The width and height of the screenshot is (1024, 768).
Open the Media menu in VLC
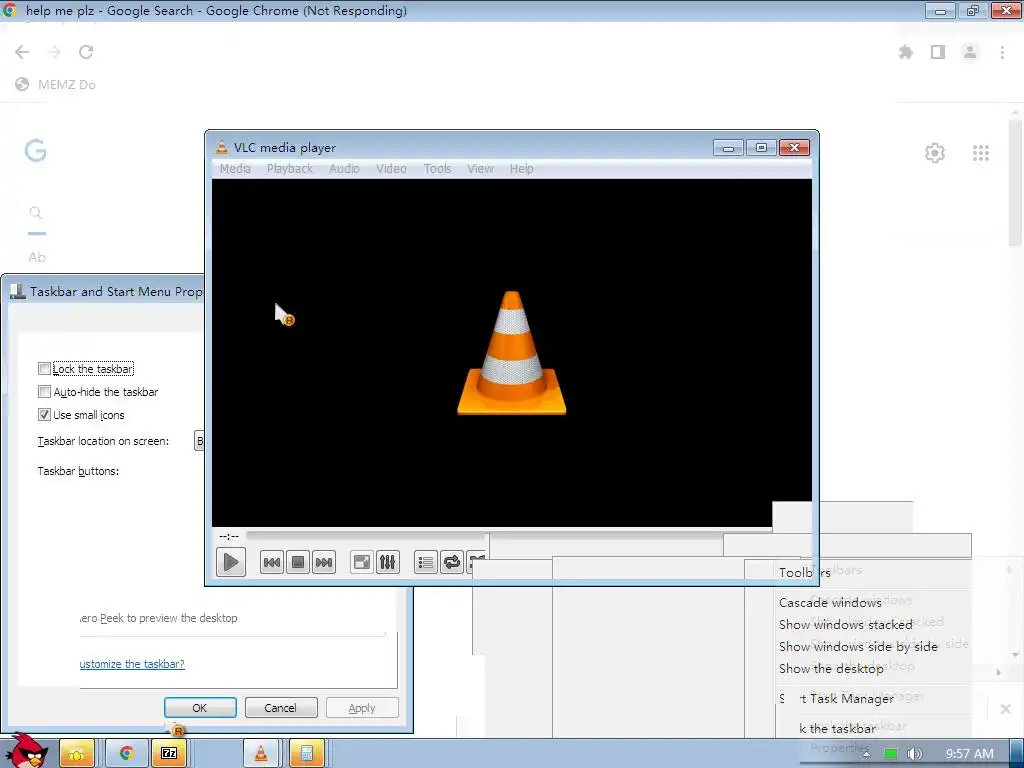click(x=235, y=168)
